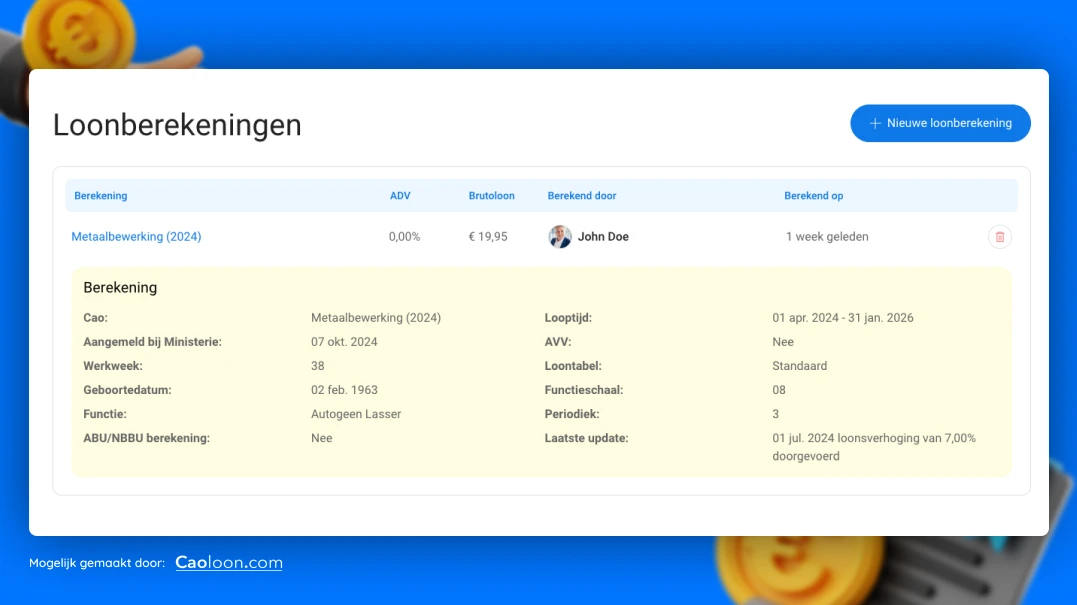Click the Berekening details panel heading

[120, 288]
